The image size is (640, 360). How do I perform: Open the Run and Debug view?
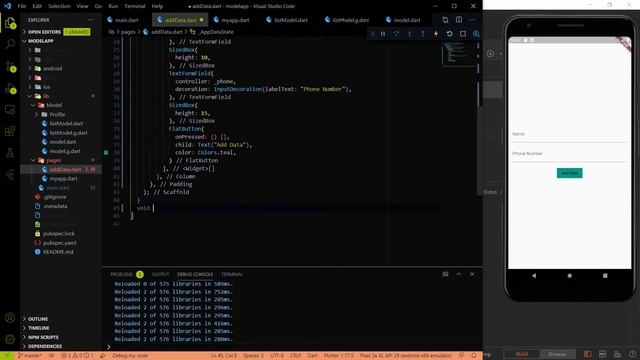tap(10, 88)
